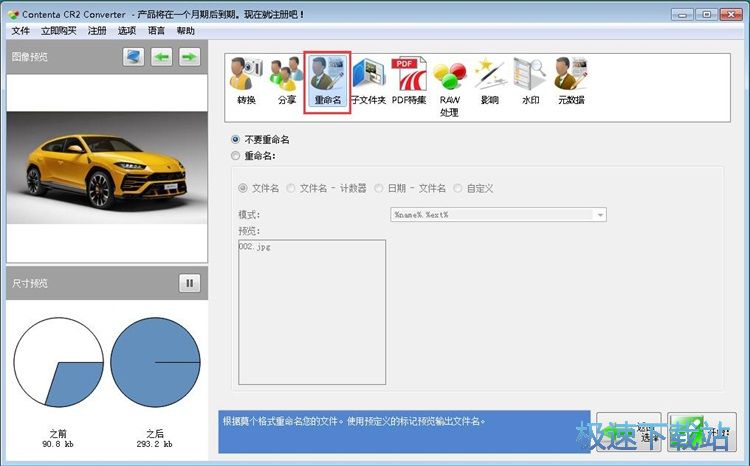Go to next image with right arrow

[189, 57]
